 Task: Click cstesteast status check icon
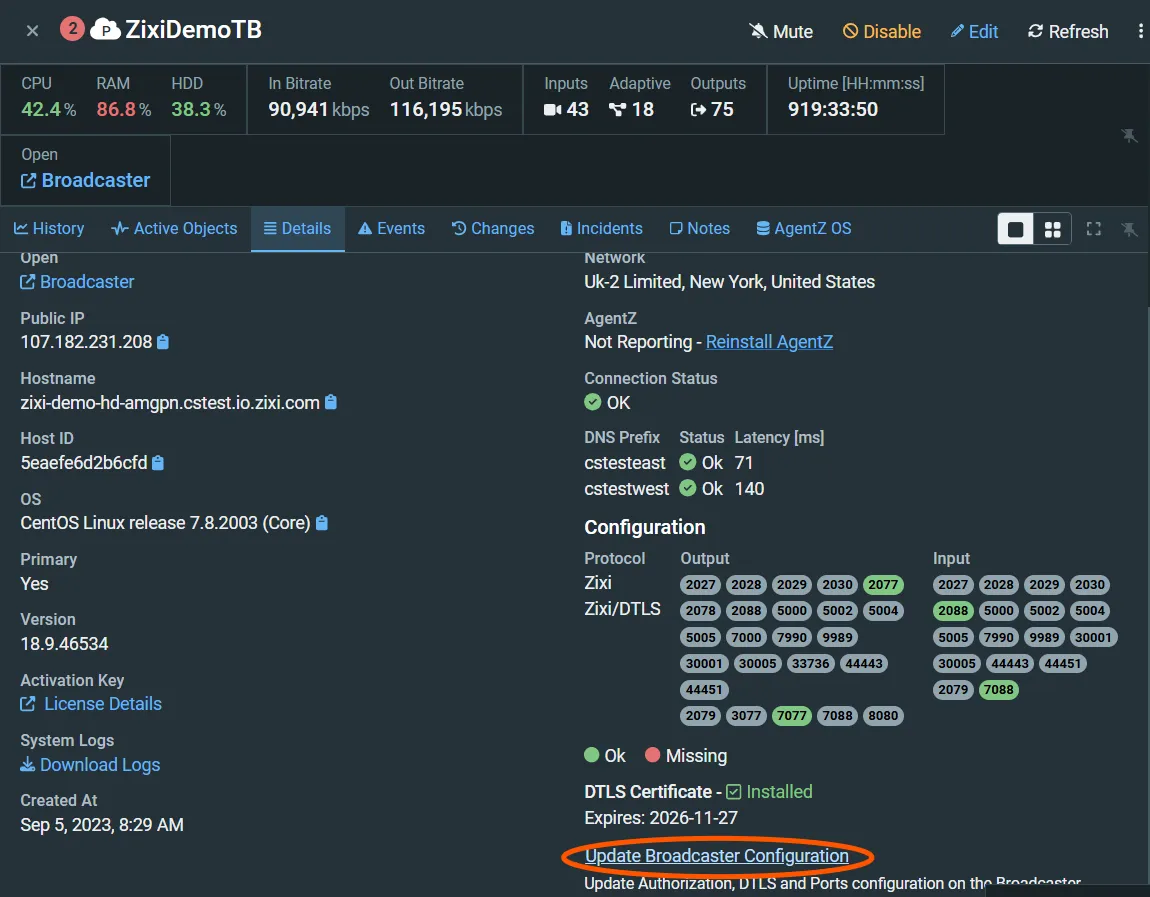point(687,462)
